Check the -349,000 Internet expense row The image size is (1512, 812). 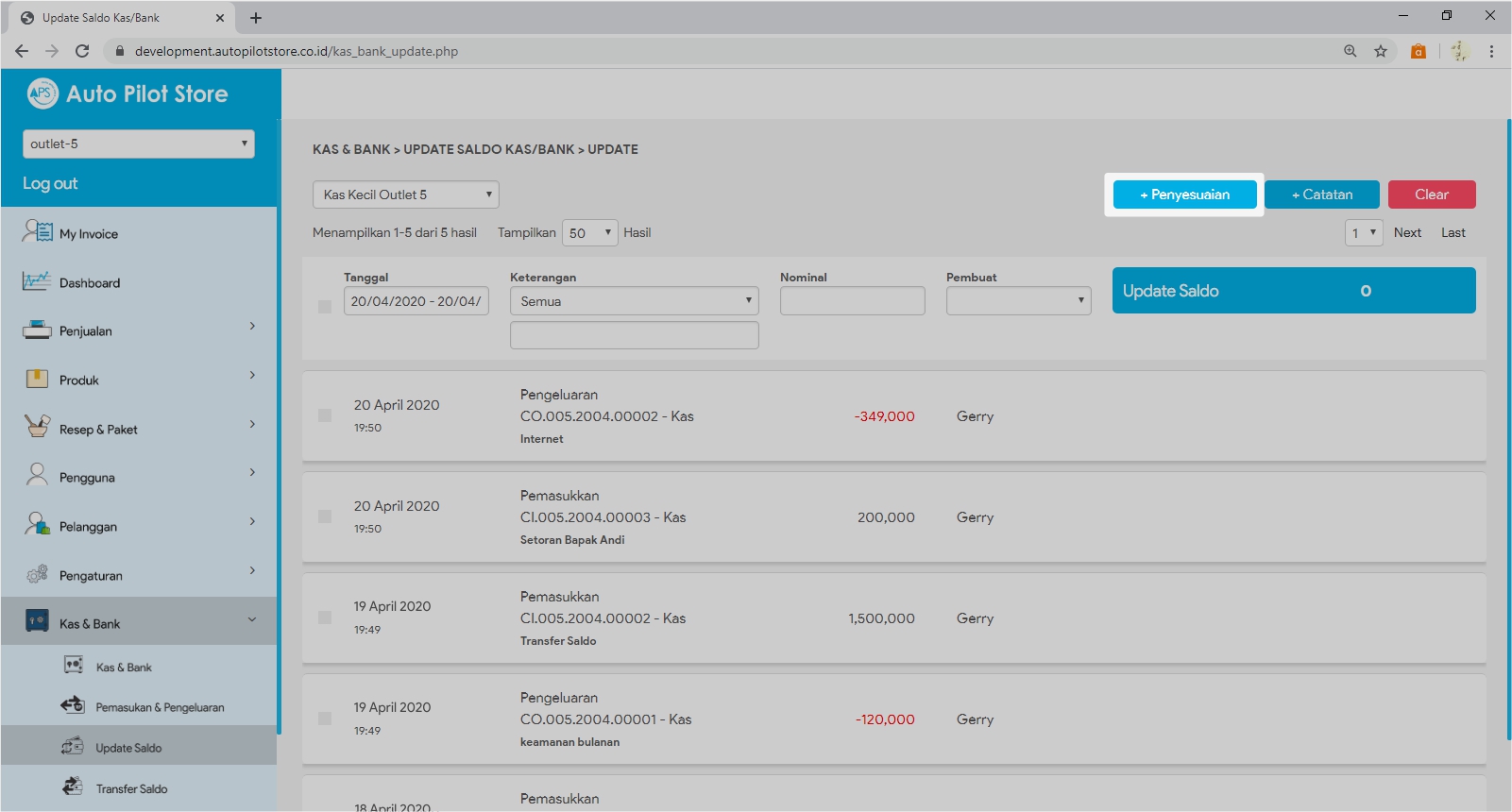click(325, 415)
